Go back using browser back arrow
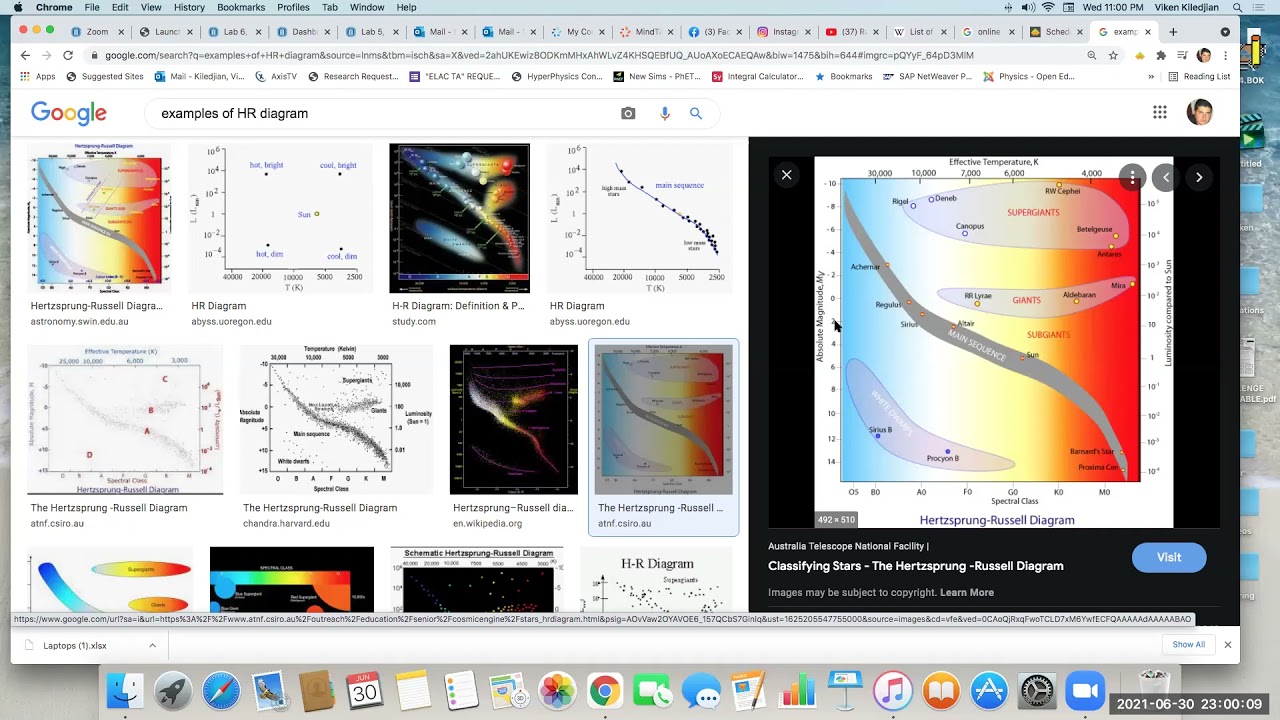 (x=25, y=55)
